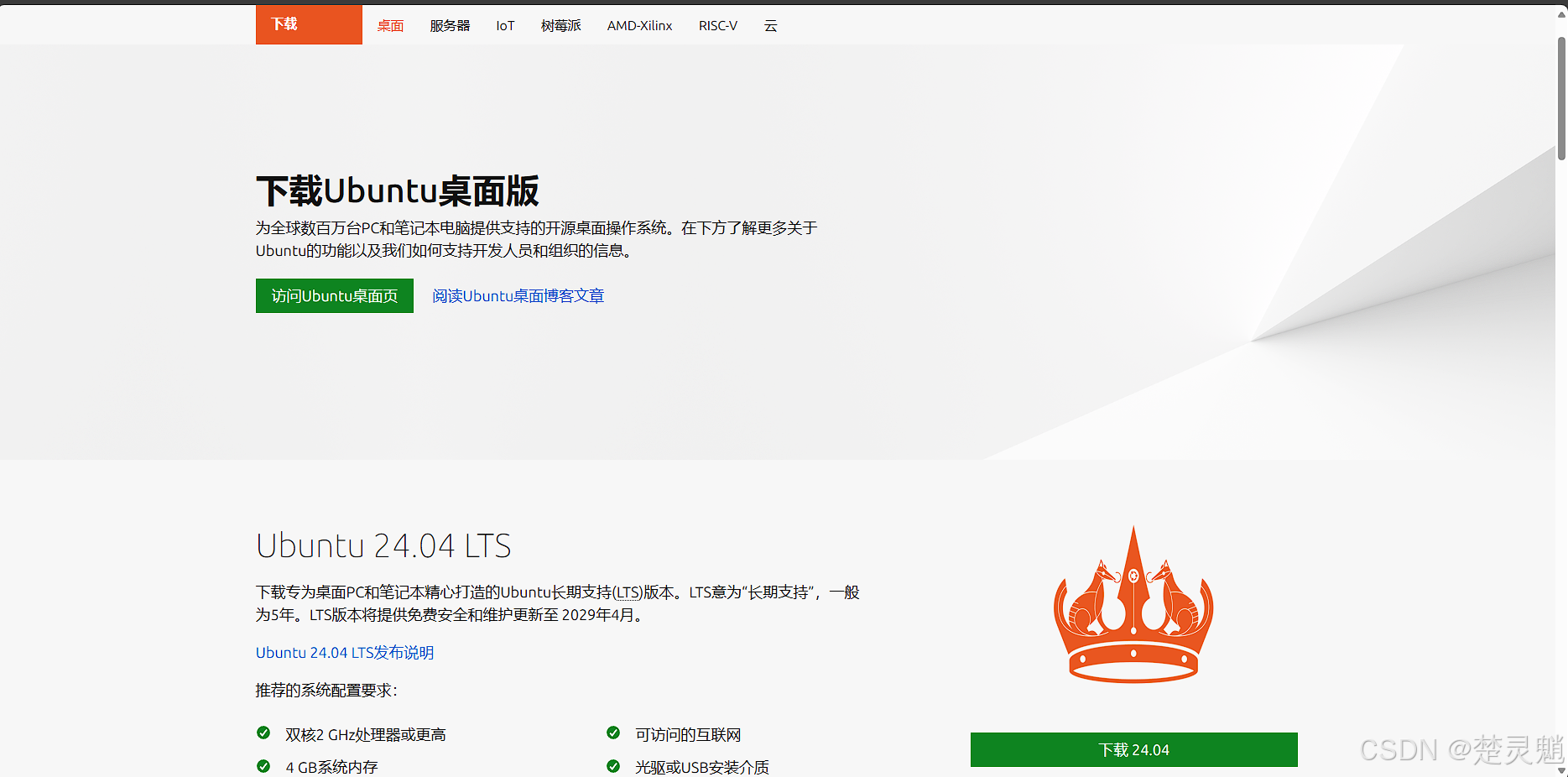This screenshot has height=777, width=1568.
Task: Click the 下载 24.04 download button
Action: [1133, 749]
